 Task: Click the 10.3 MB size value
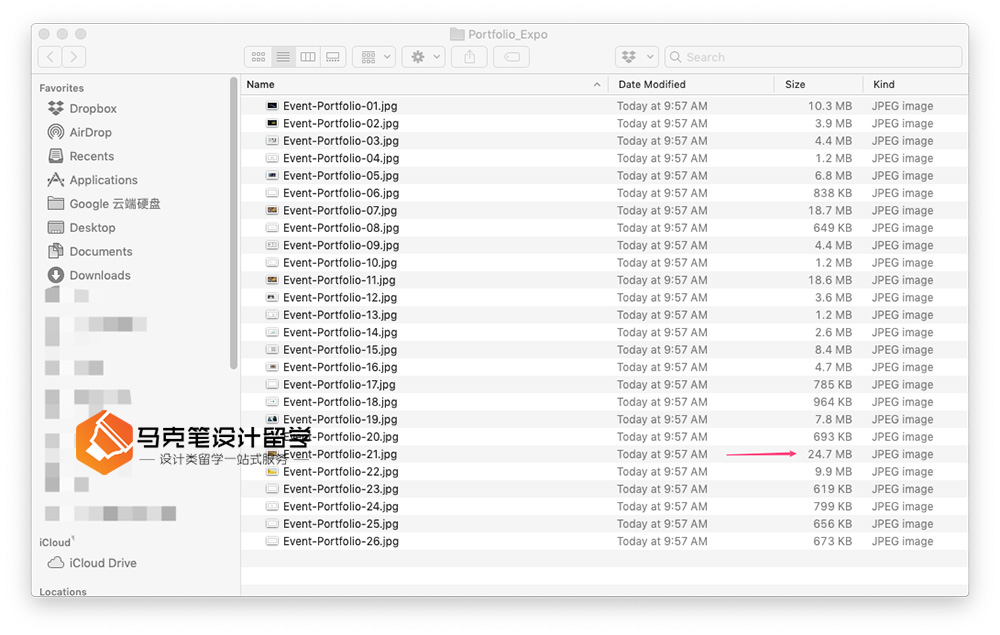coord(830,106)
